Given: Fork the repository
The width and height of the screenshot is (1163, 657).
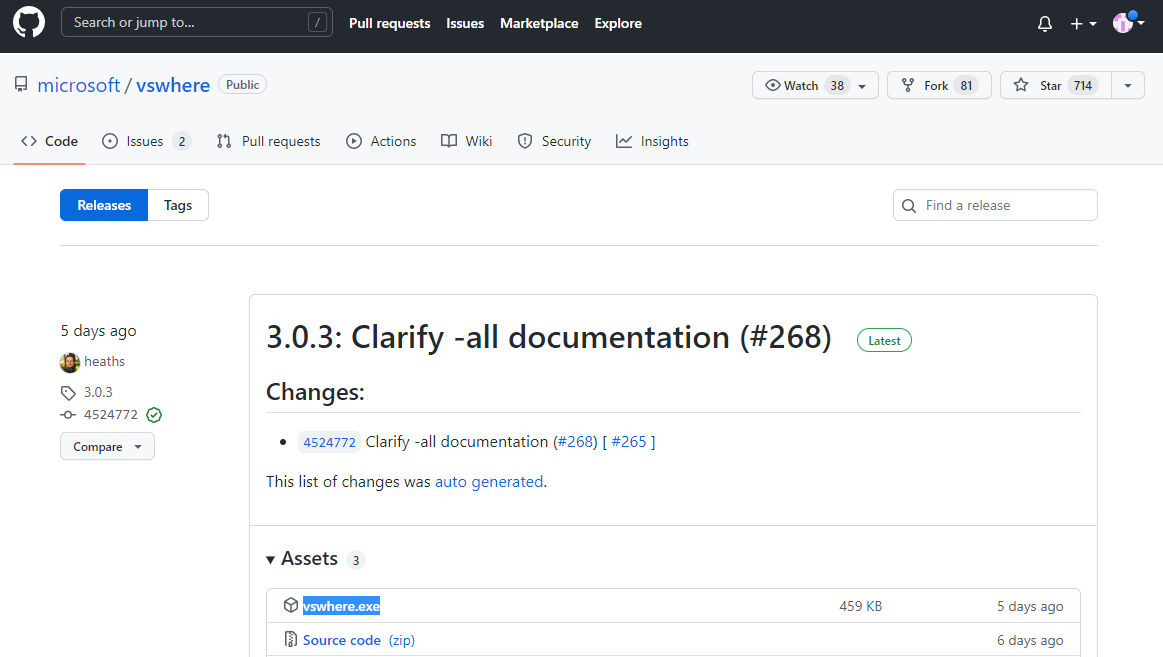Looking at the screenshot, I should tap(939, 85).
